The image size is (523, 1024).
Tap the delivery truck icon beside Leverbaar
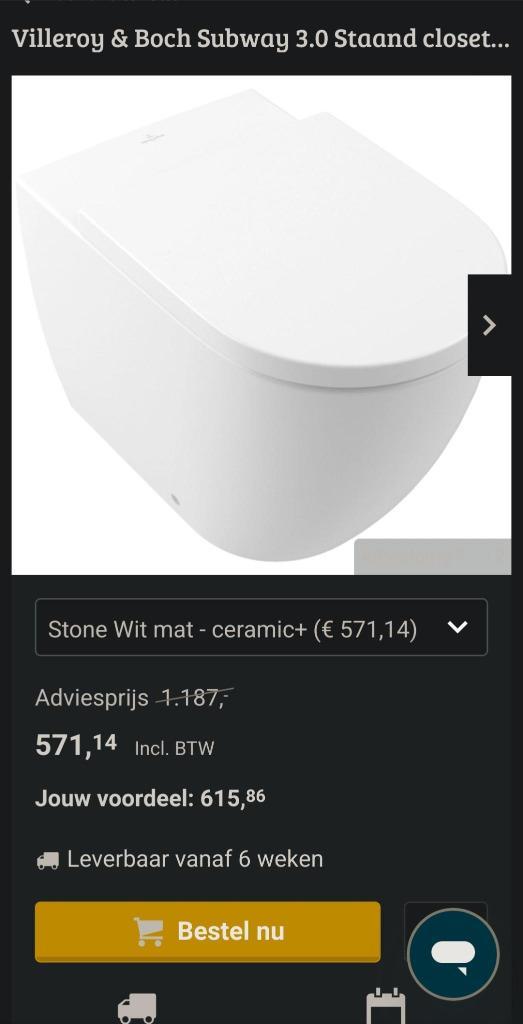click(48, 860)
